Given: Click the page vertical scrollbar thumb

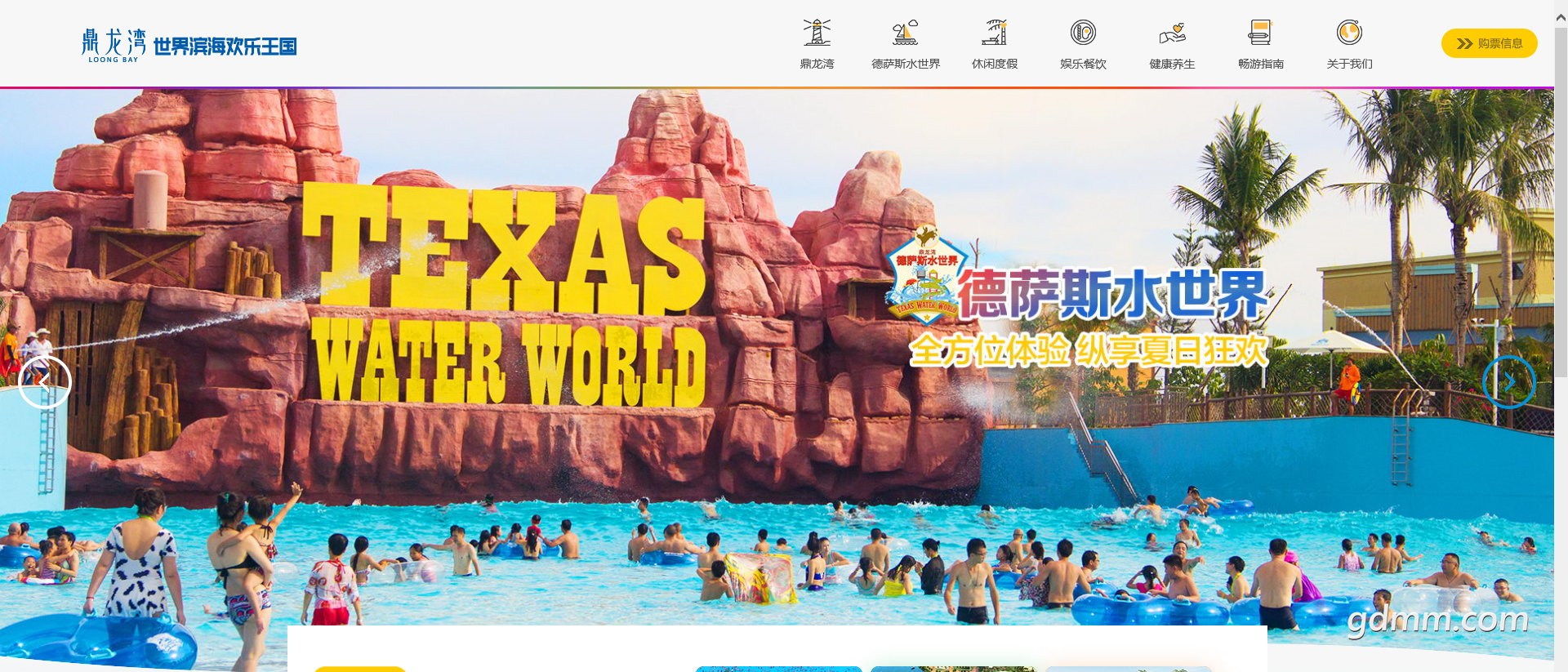Looking at the screenshot, I should point(1561,204).
